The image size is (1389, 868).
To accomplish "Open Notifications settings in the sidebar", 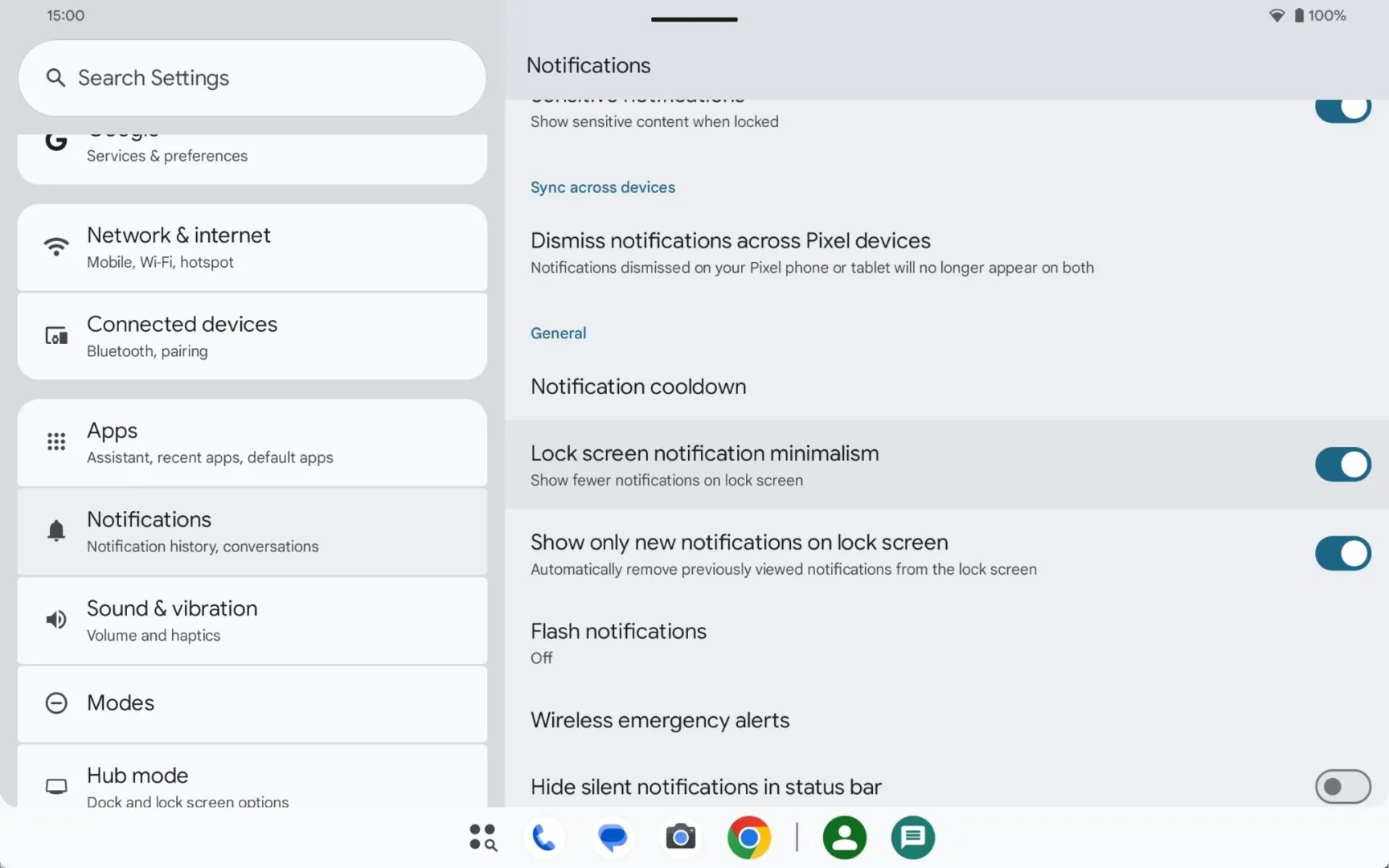I will (252, 530).
